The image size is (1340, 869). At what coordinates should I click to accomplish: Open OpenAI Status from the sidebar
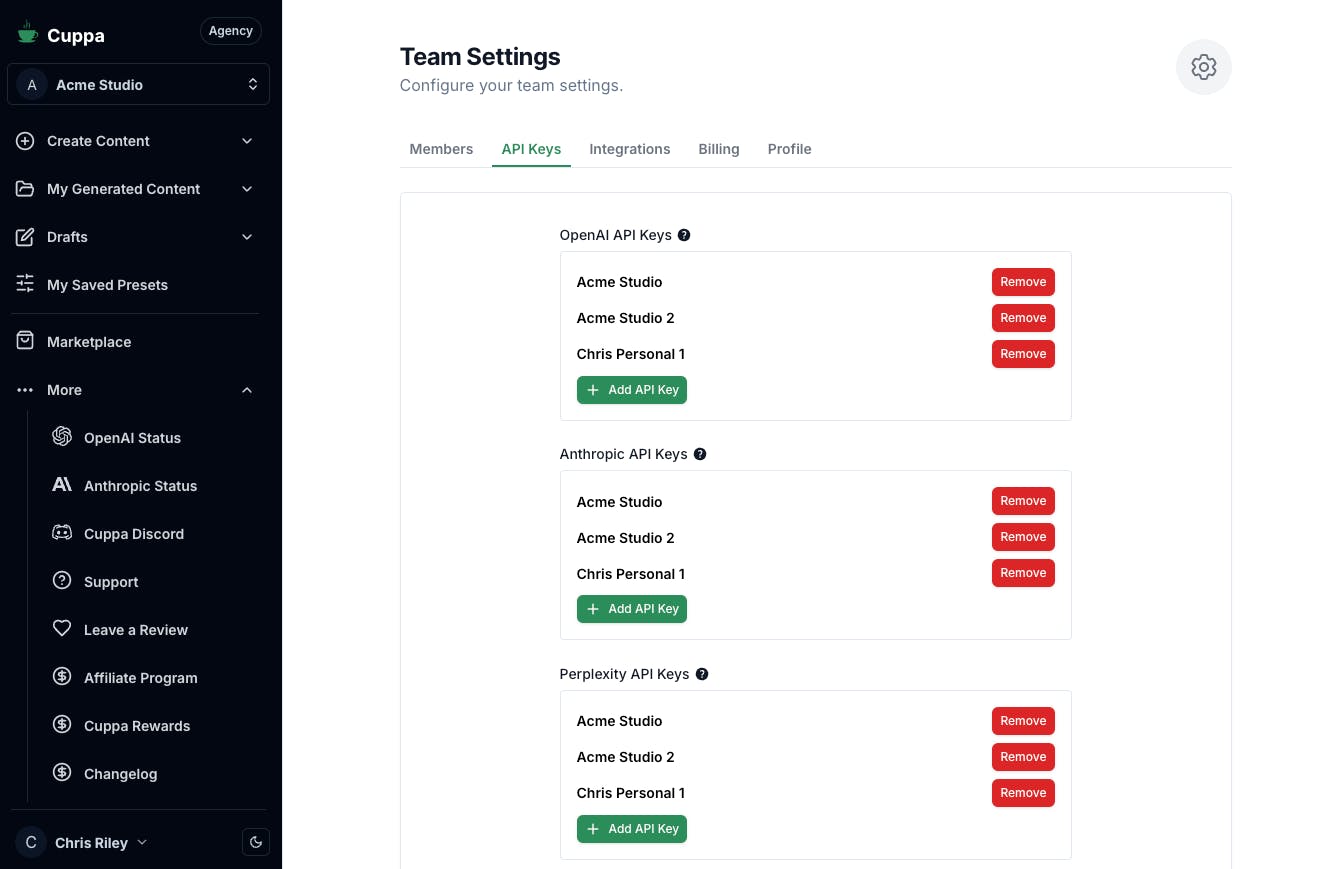pyautogui.click(x=132, y=438)
